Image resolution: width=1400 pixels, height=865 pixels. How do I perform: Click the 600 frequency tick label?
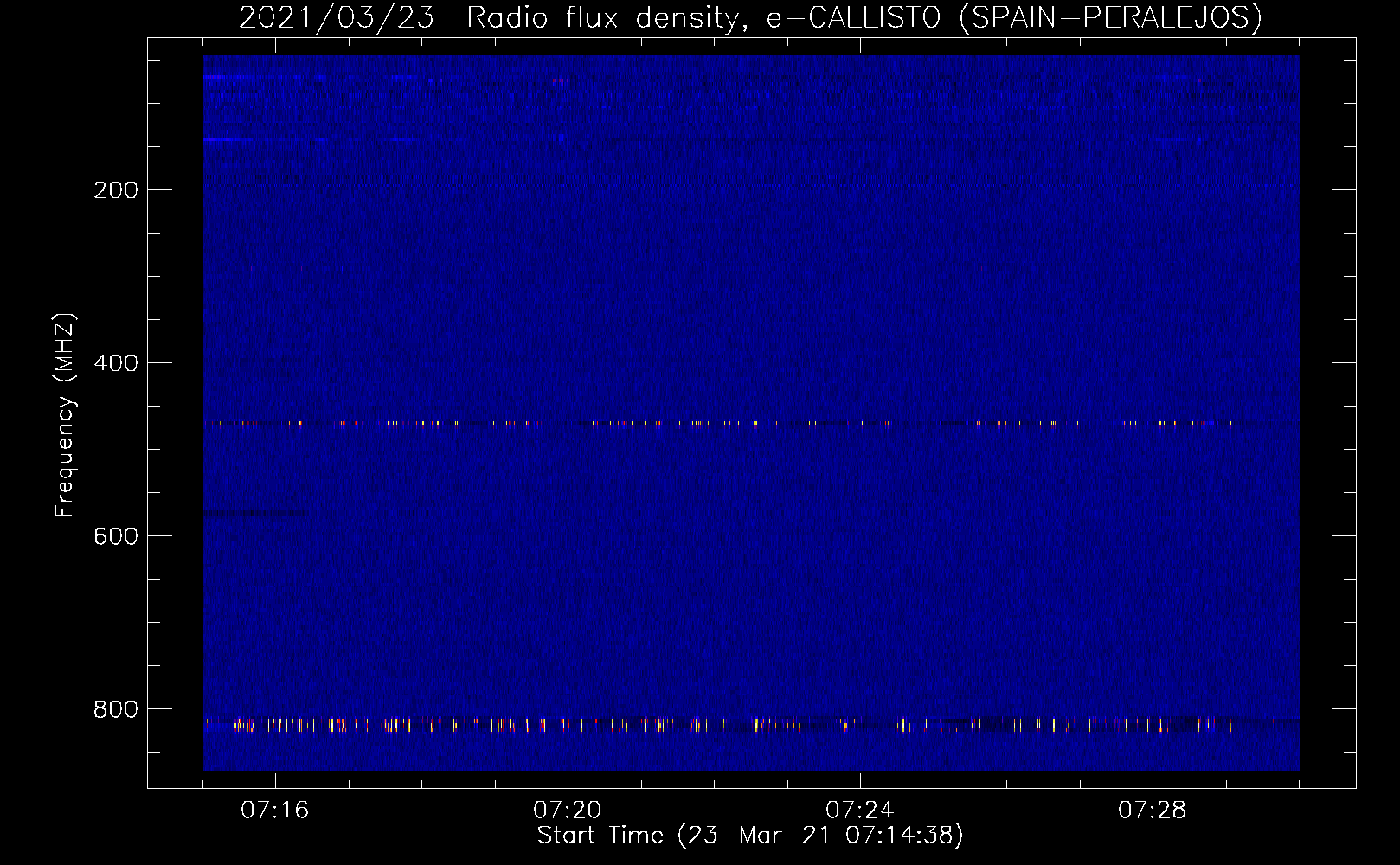pos(116,536)
